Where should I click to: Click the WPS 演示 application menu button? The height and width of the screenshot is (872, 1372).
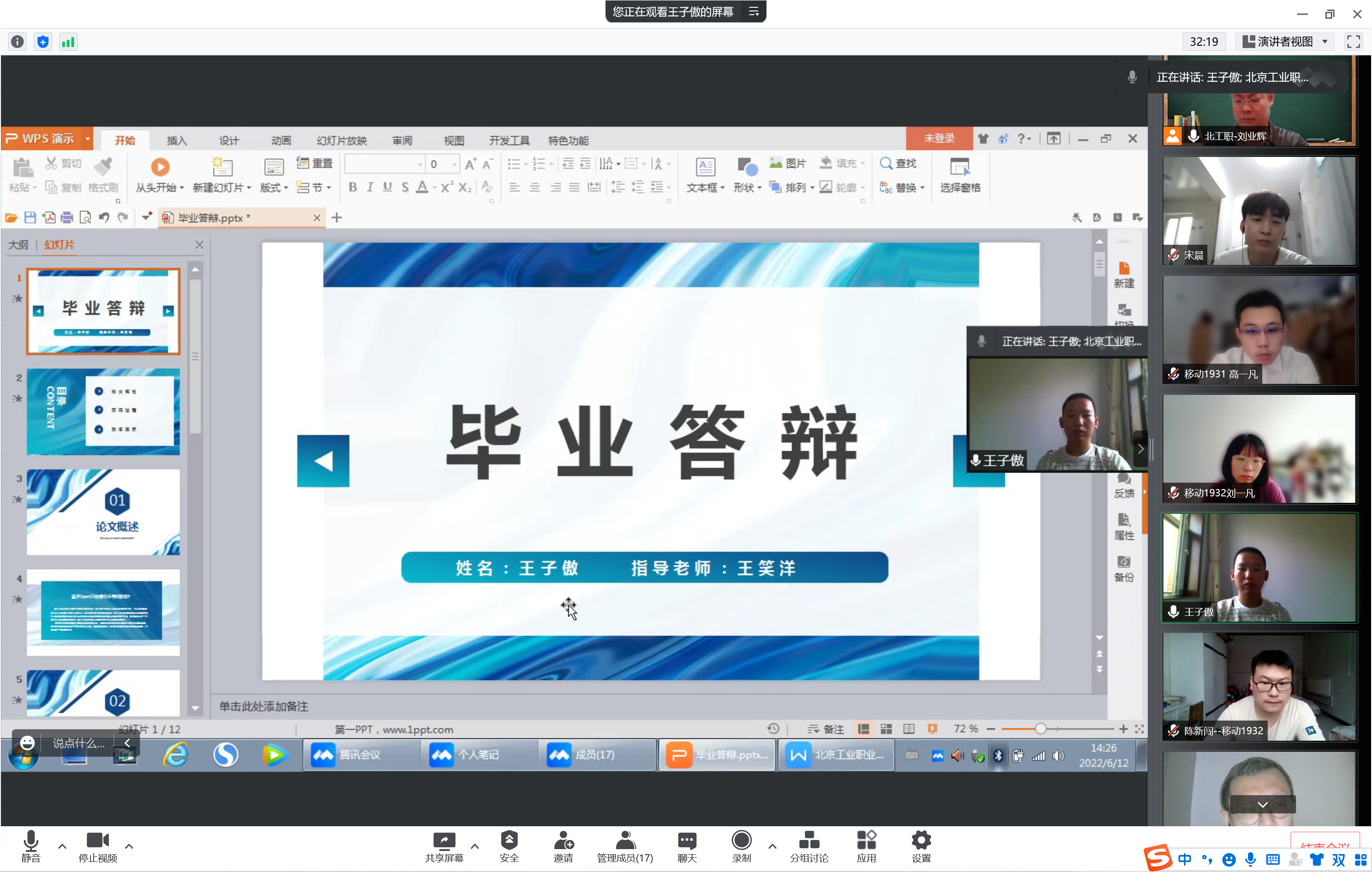point(47,139)
